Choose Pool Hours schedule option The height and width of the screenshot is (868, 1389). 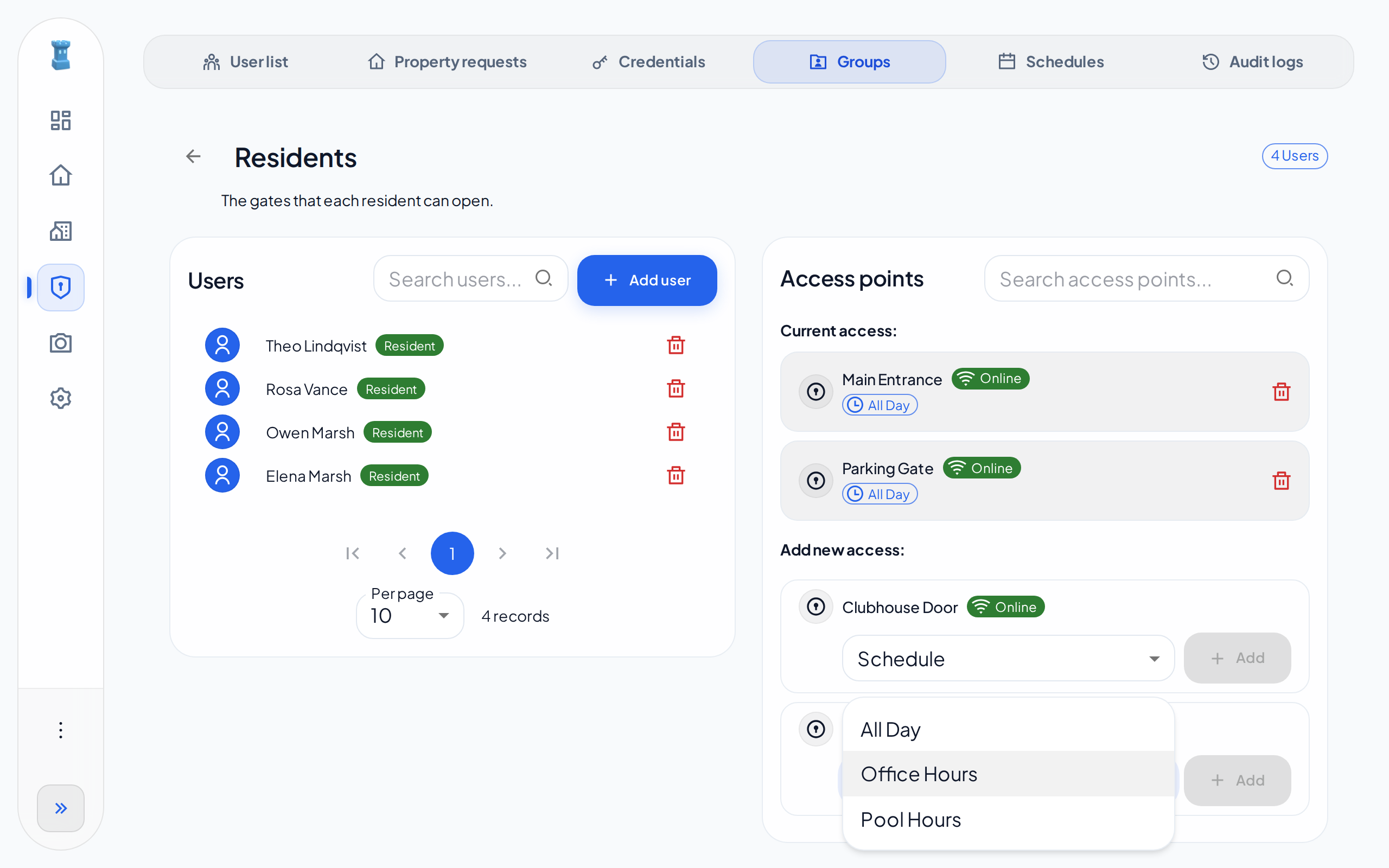pyautogui.click(x=1008, y=820)
